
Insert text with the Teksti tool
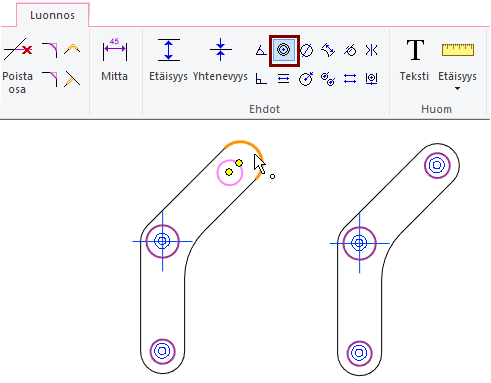coord(414,60)
